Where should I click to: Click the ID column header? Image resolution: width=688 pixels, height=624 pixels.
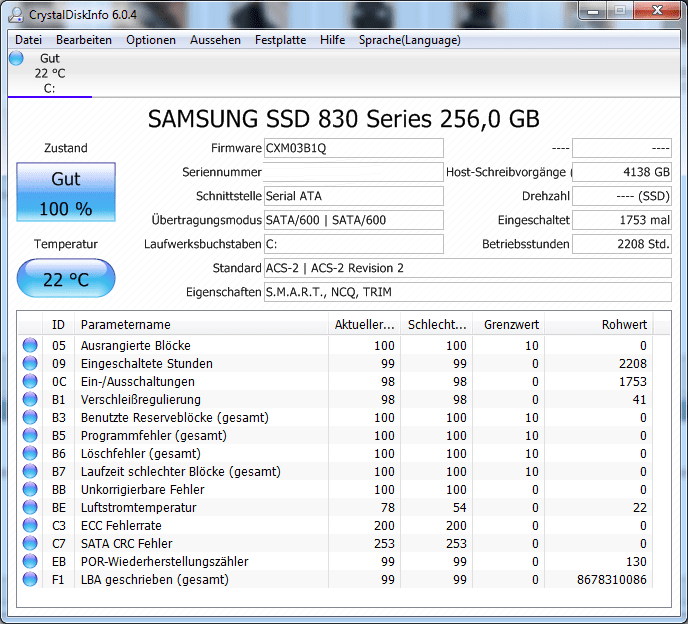pos(58,325)
